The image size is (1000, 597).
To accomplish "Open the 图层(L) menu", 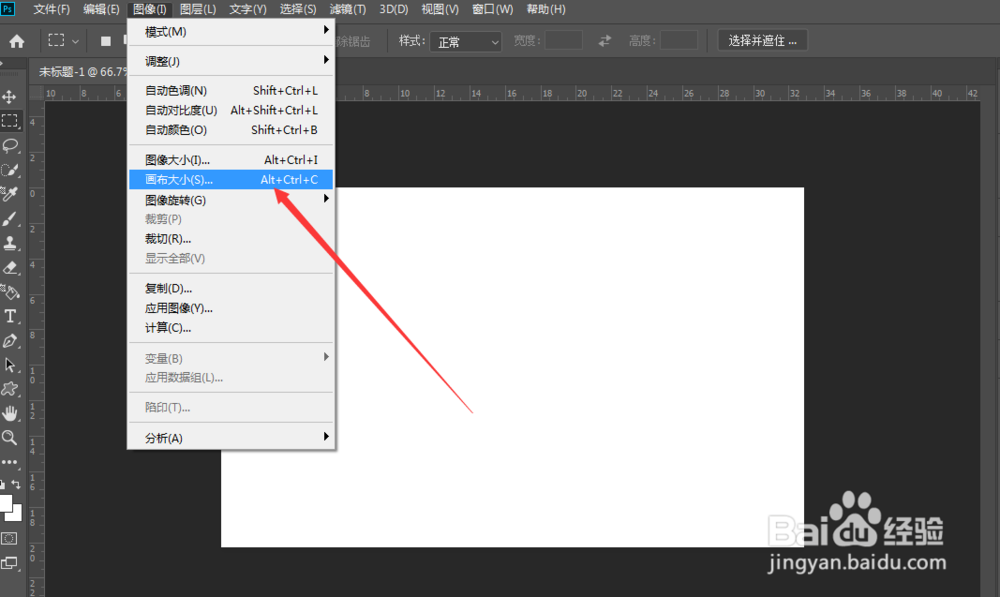I will click(198, 9).
